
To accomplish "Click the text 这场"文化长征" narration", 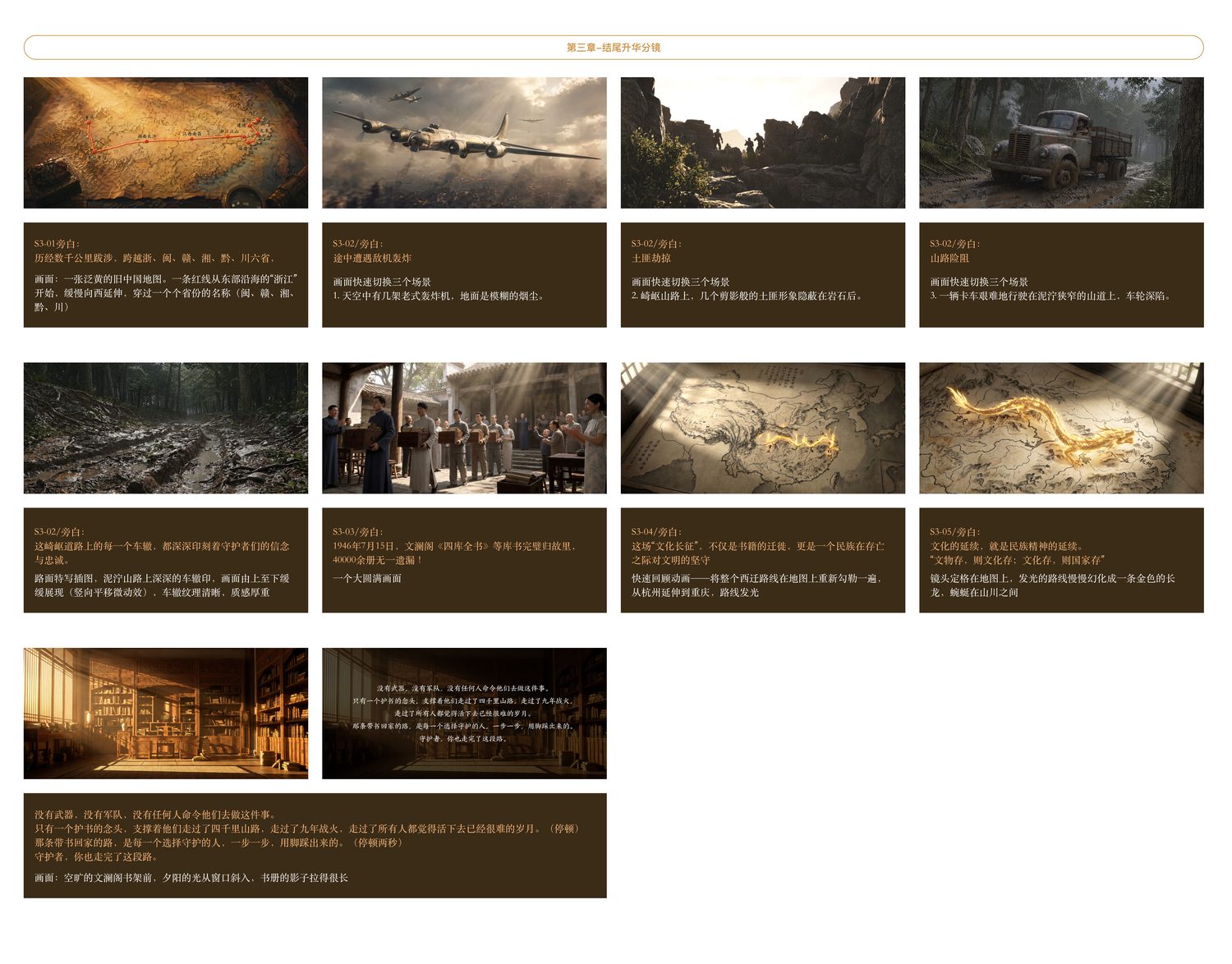I will (x=758, y=553).
